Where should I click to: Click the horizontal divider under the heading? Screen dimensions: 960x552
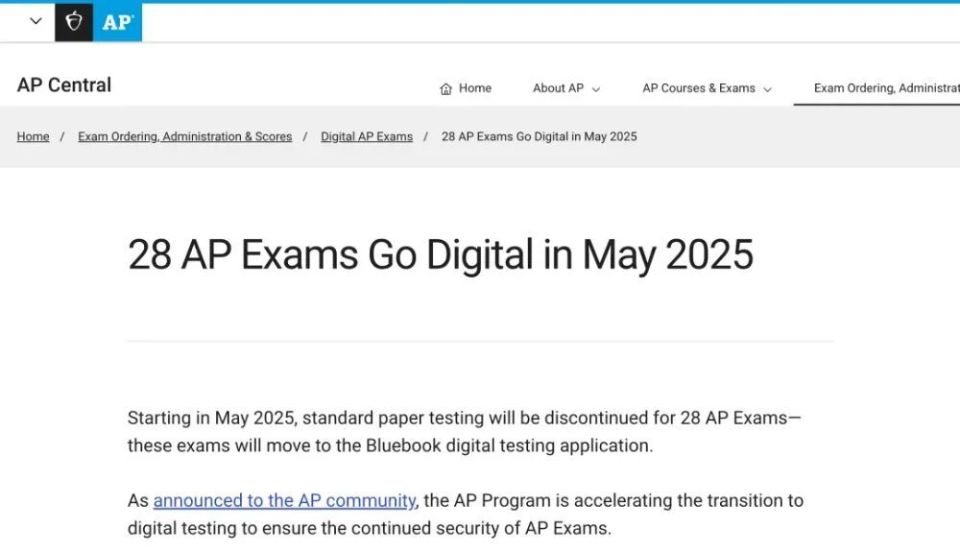tap(480, 341)
